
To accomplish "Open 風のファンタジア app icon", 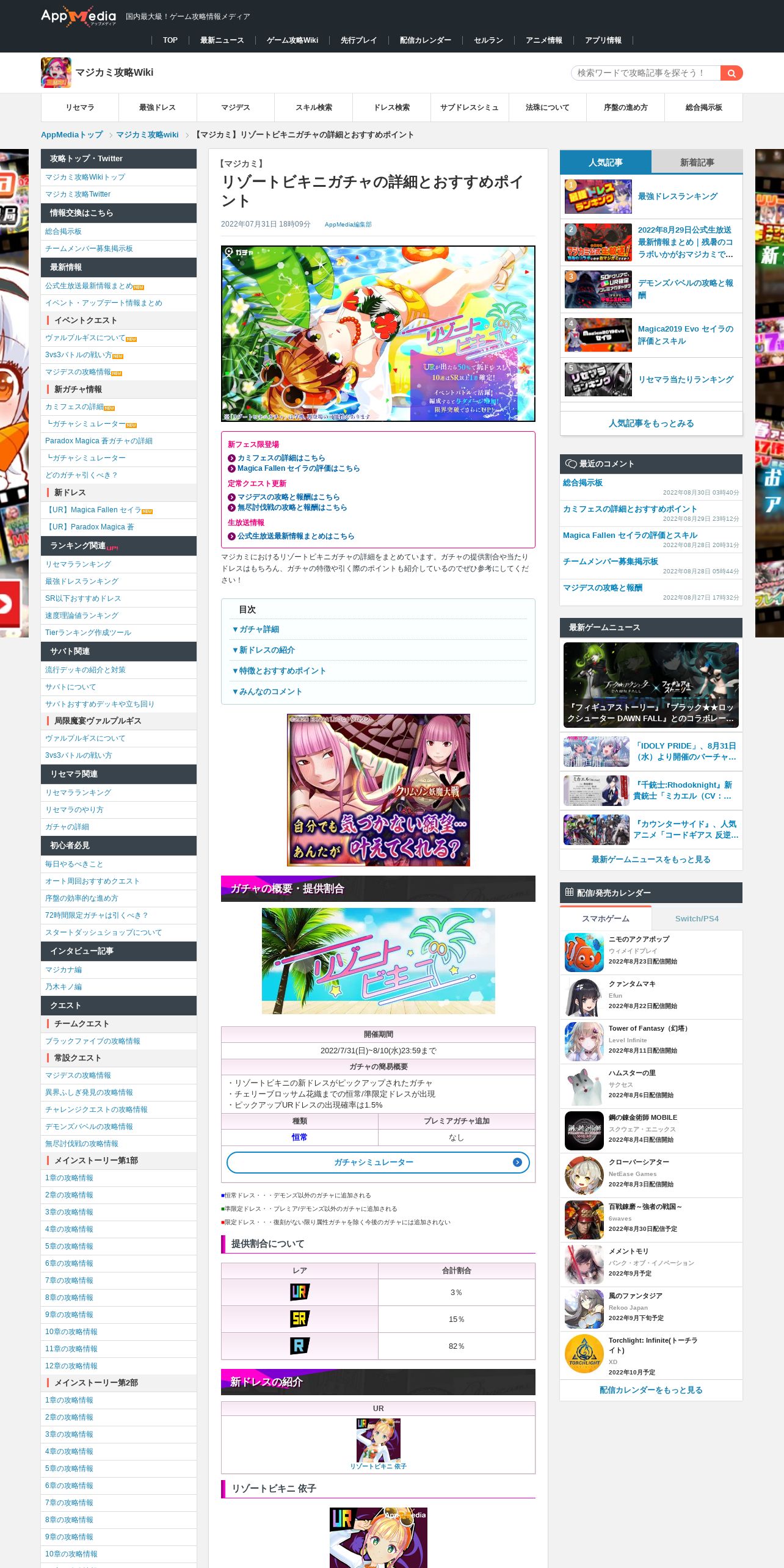I will 584,1309.
